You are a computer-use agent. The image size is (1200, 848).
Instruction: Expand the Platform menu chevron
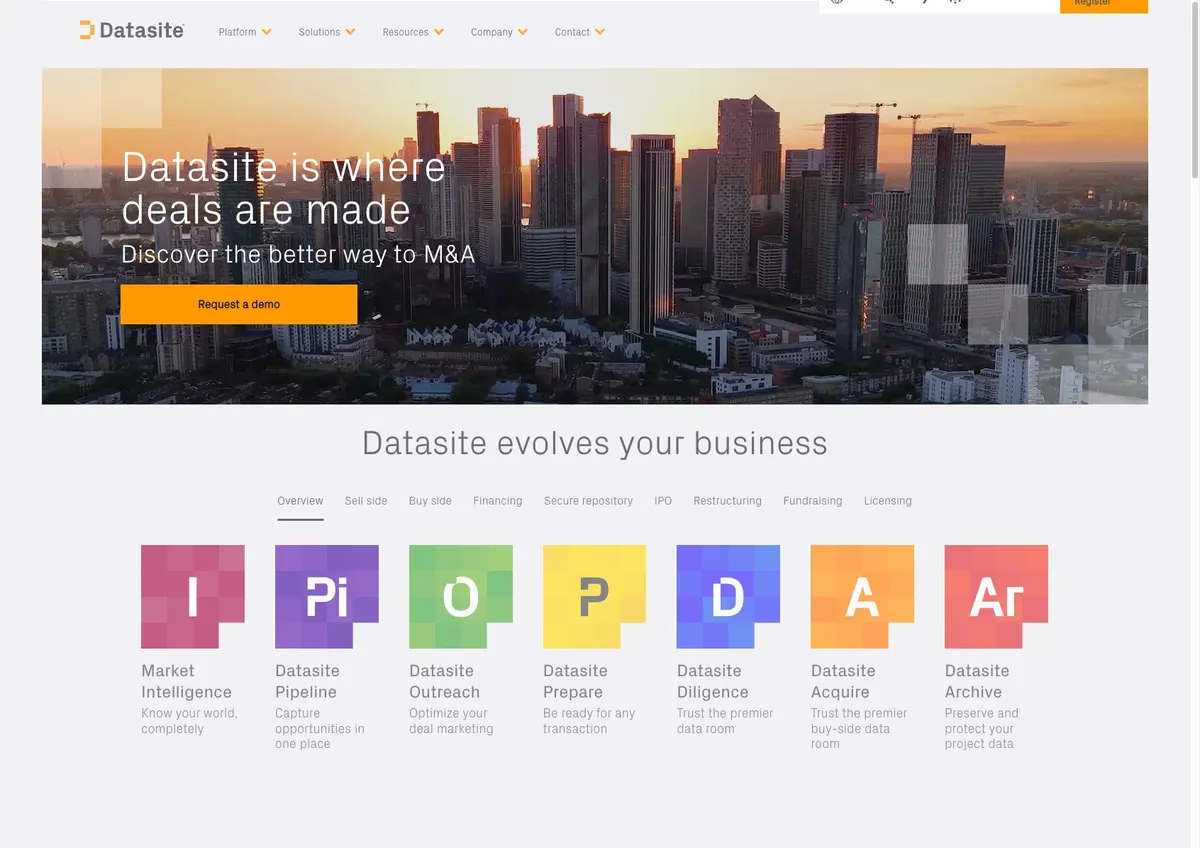click(x=267, y=32)
